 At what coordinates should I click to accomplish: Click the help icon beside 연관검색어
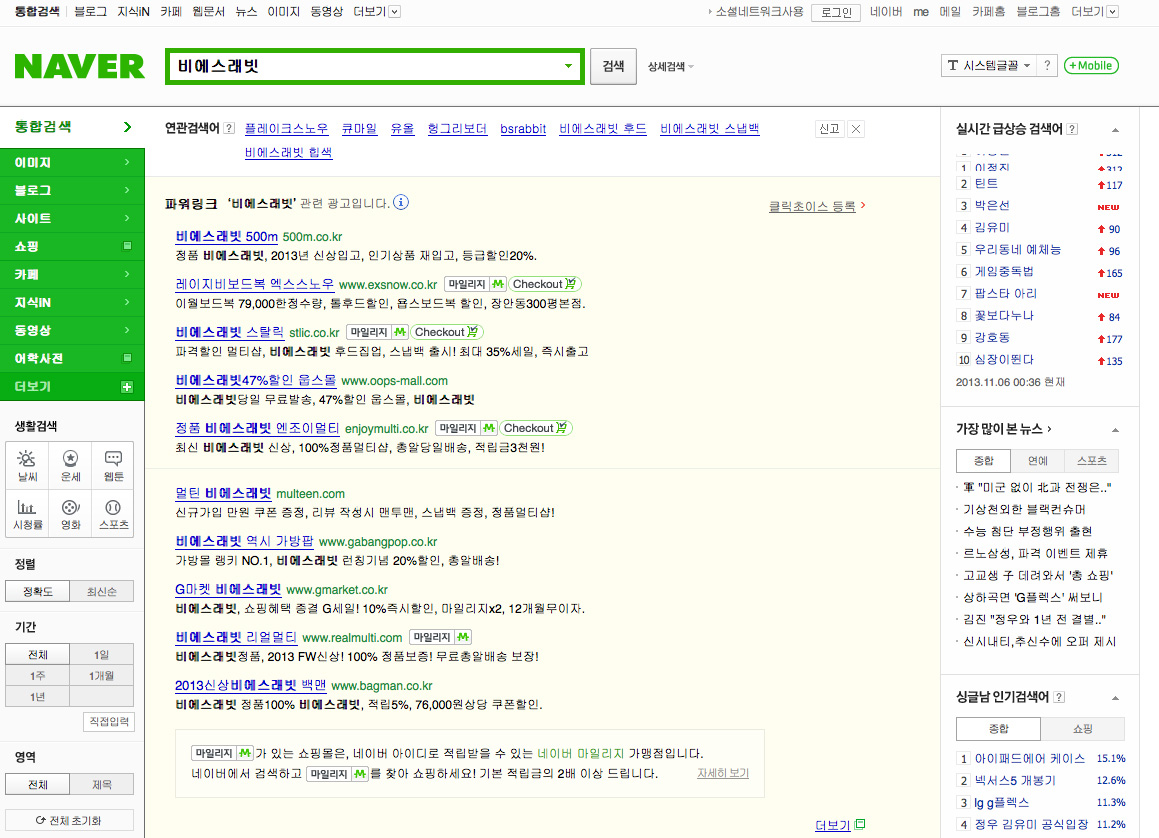pos(229,128)
